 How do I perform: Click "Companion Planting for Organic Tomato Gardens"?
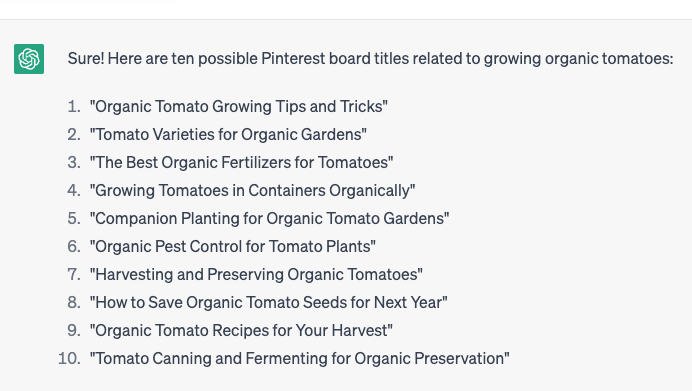coord(269,218)
